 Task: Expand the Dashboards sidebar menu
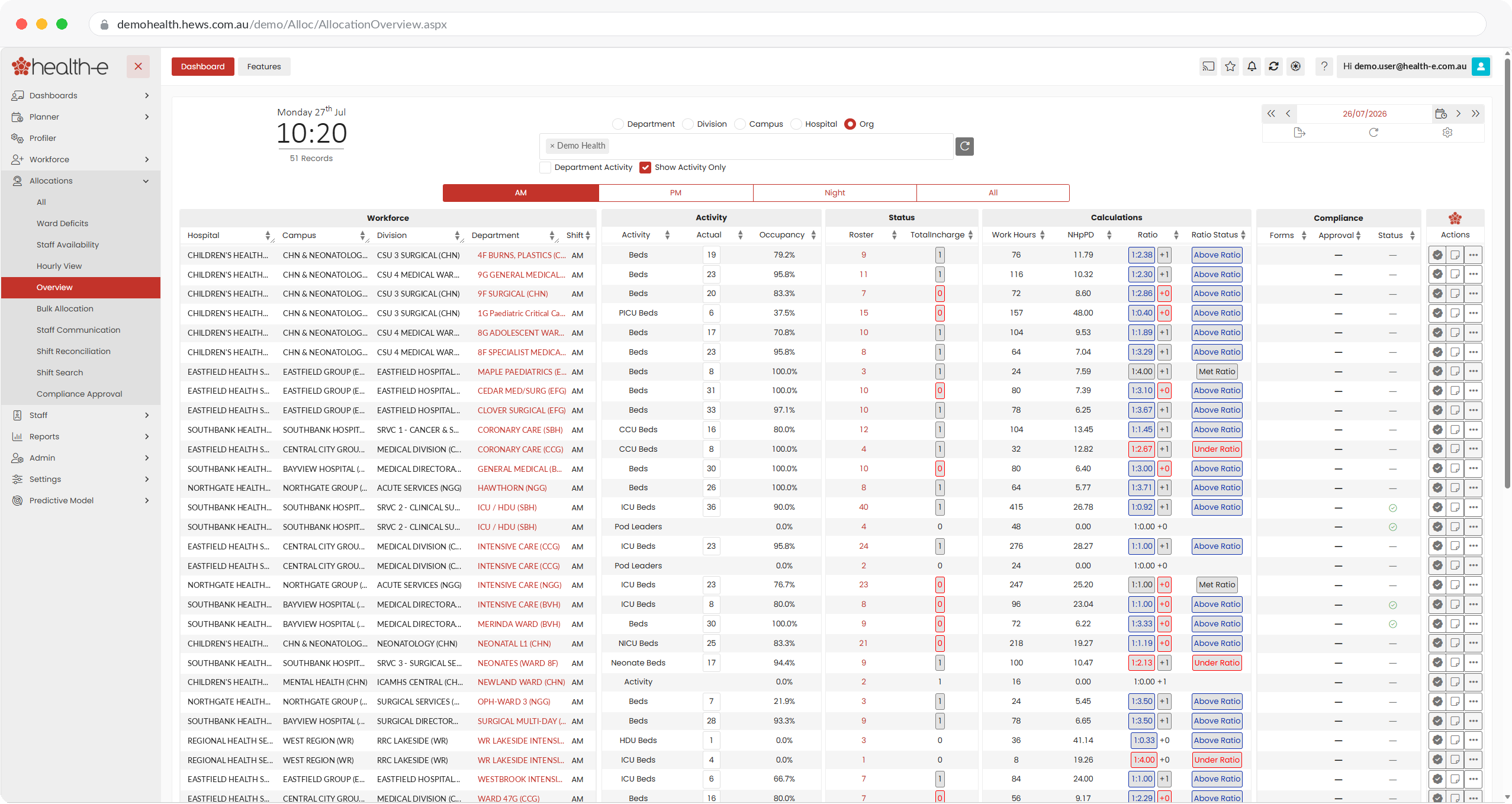click(x=81, y=95)
